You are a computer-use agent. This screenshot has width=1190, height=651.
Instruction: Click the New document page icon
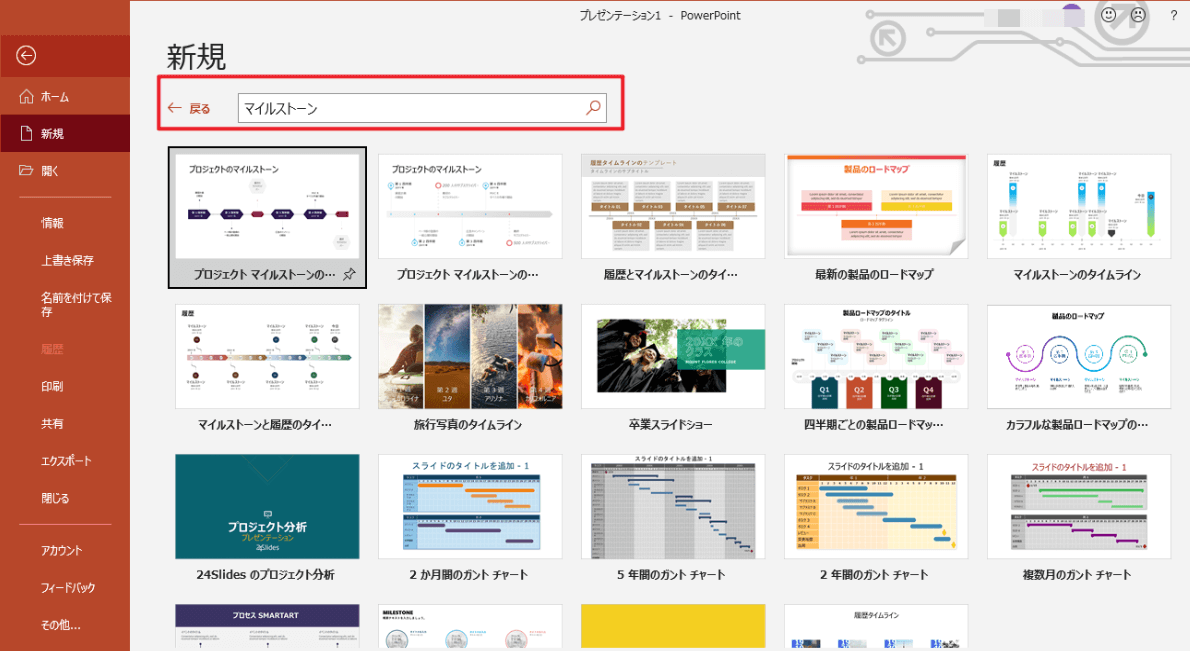tap(26, 134)
